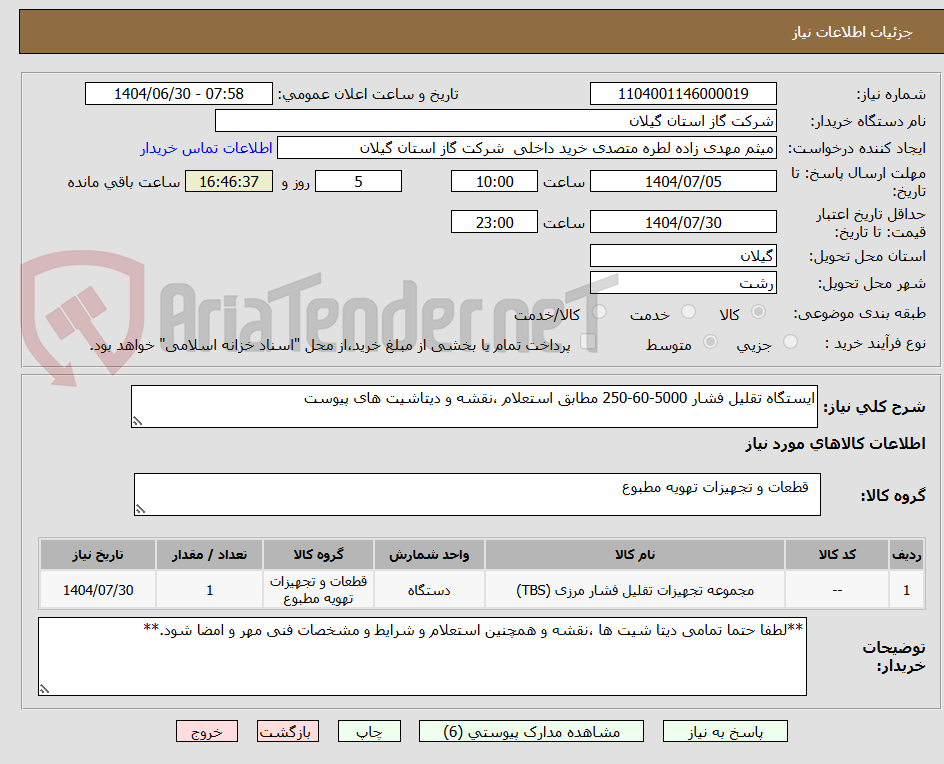Click the date field showing 1404/07/05

[x=683, y=181]
